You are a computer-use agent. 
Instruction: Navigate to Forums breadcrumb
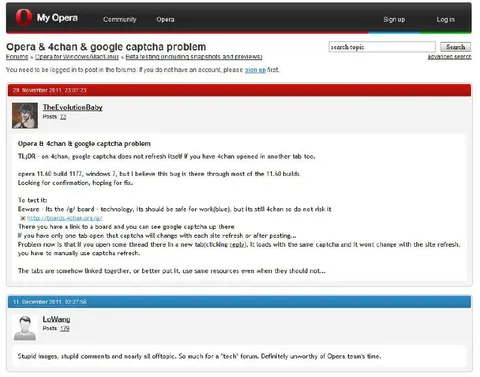coord(17,57)
